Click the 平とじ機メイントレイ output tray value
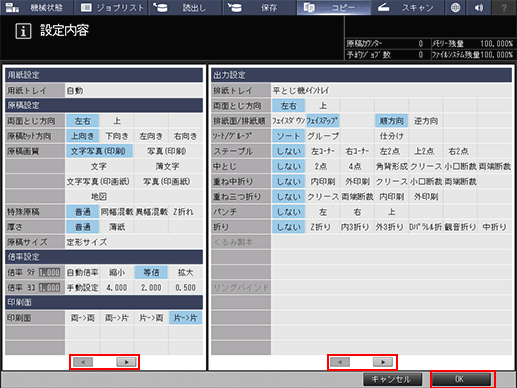Image resolution: width=517 pixels, height=388 pixels. coord(392,90)
